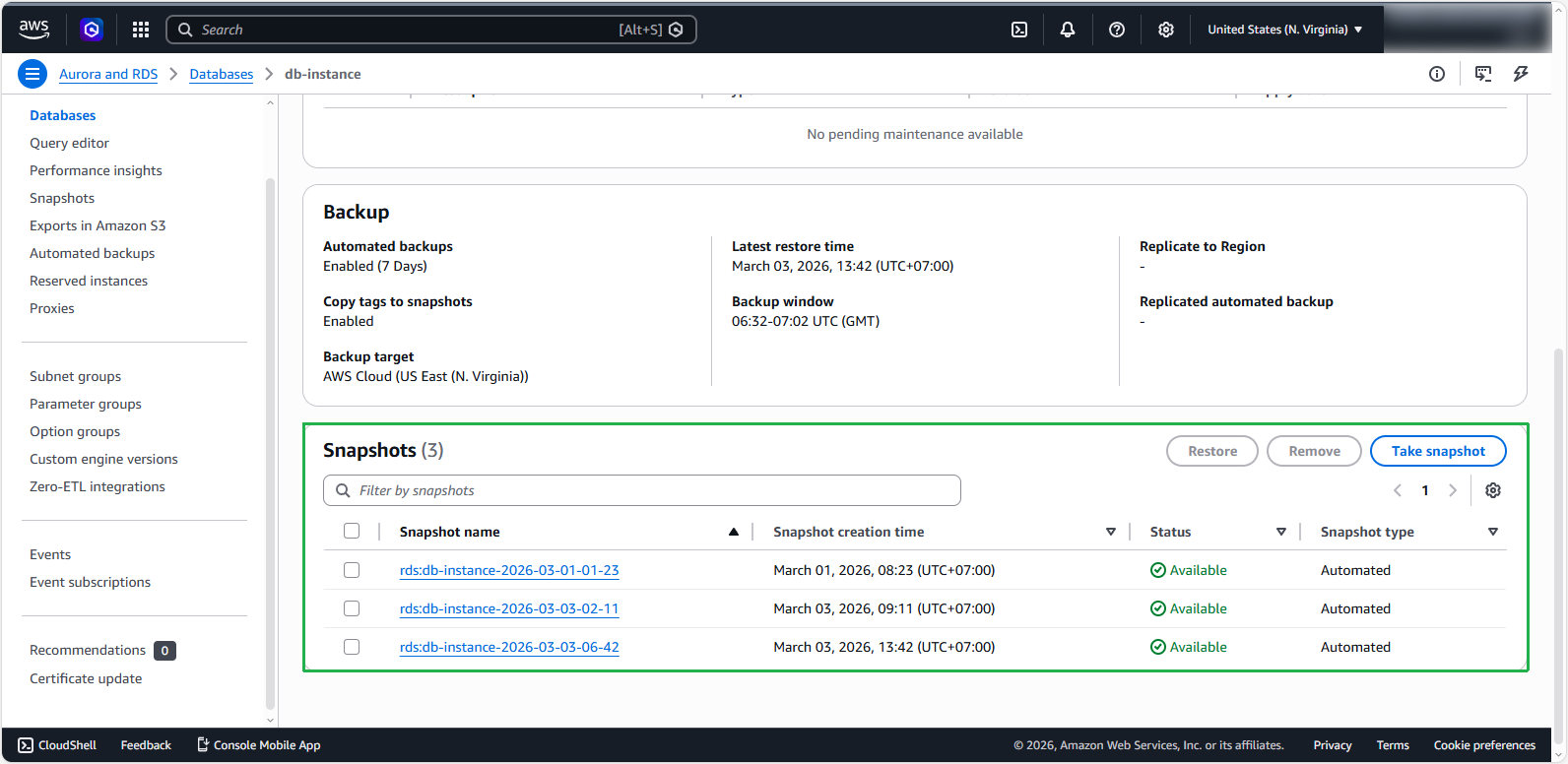Image resolution: width=1568 pixels, height=764 pixels.
Task: Click the Remove button
Action: (x=1314, y=451)
